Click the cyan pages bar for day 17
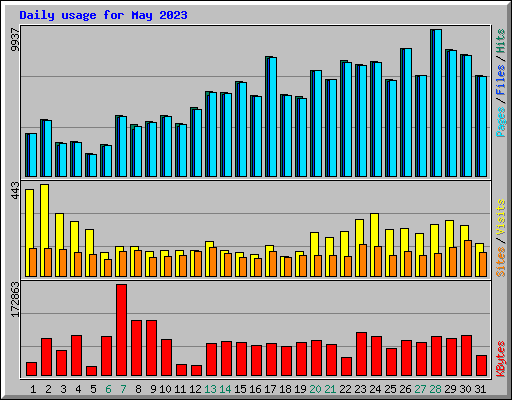The height and width of the screenshot is (400, 512). (x=273, y=117)
